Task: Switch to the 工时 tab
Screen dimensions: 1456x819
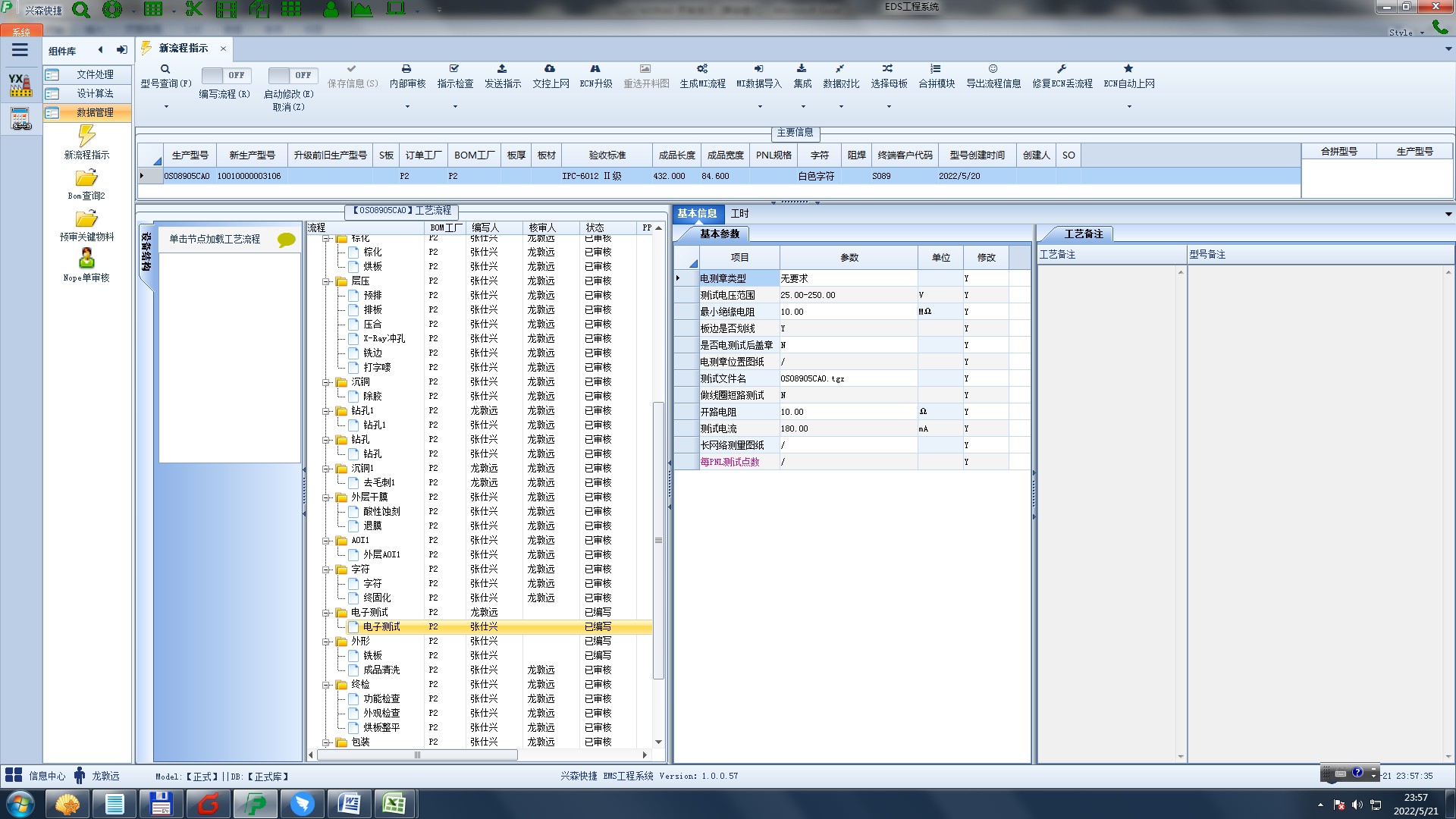Action: (739, 214)
